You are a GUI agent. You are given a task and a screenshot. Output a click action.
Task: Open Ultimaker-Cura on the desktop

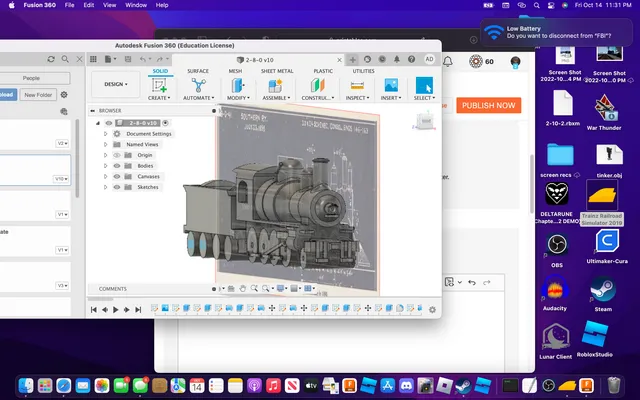point(607,246)
